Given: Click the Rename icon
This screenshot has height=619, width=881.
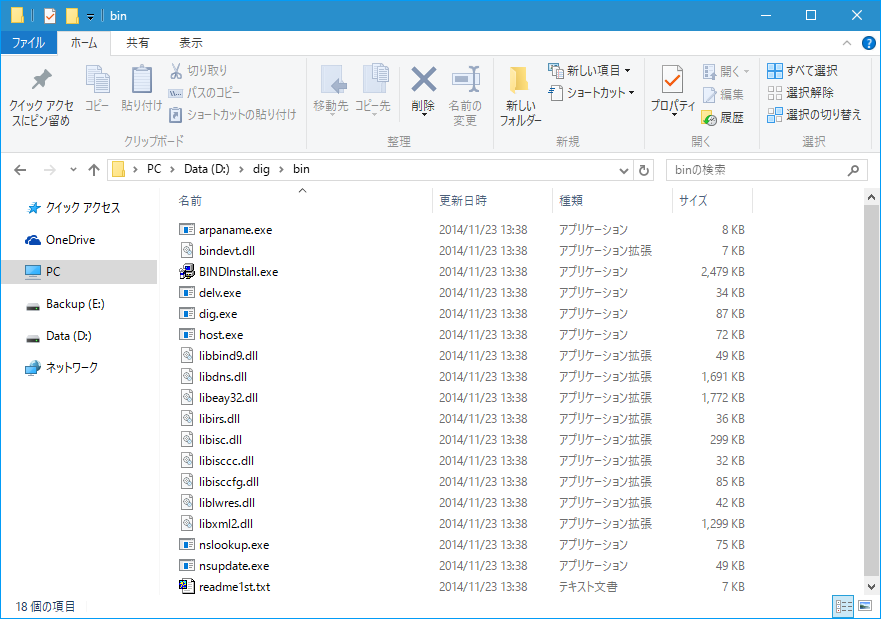Looking at the screenshot, I should [x=465, y=79].
